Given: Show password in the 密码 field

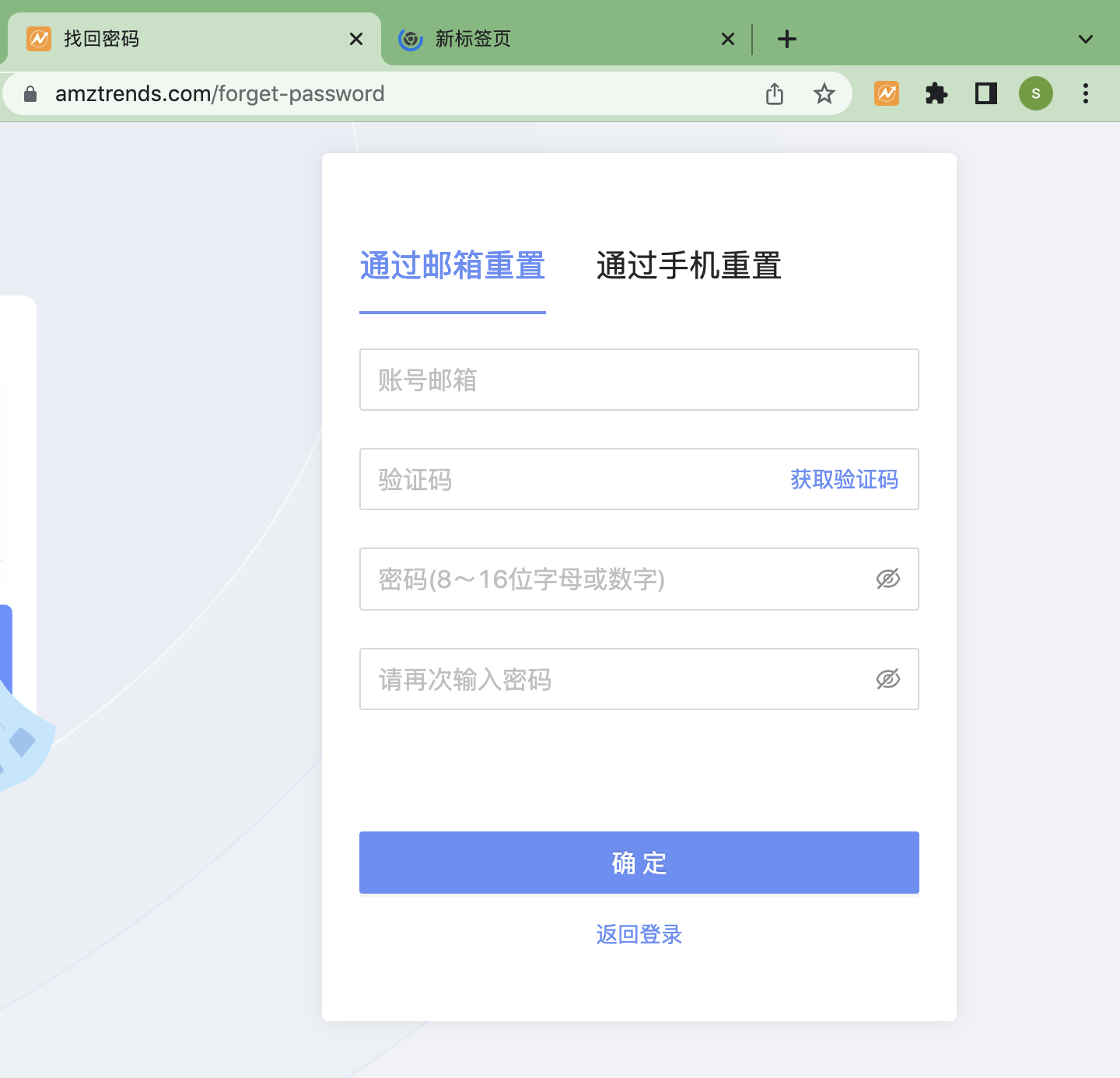Looking at the screenshot, I should (887, 579).
